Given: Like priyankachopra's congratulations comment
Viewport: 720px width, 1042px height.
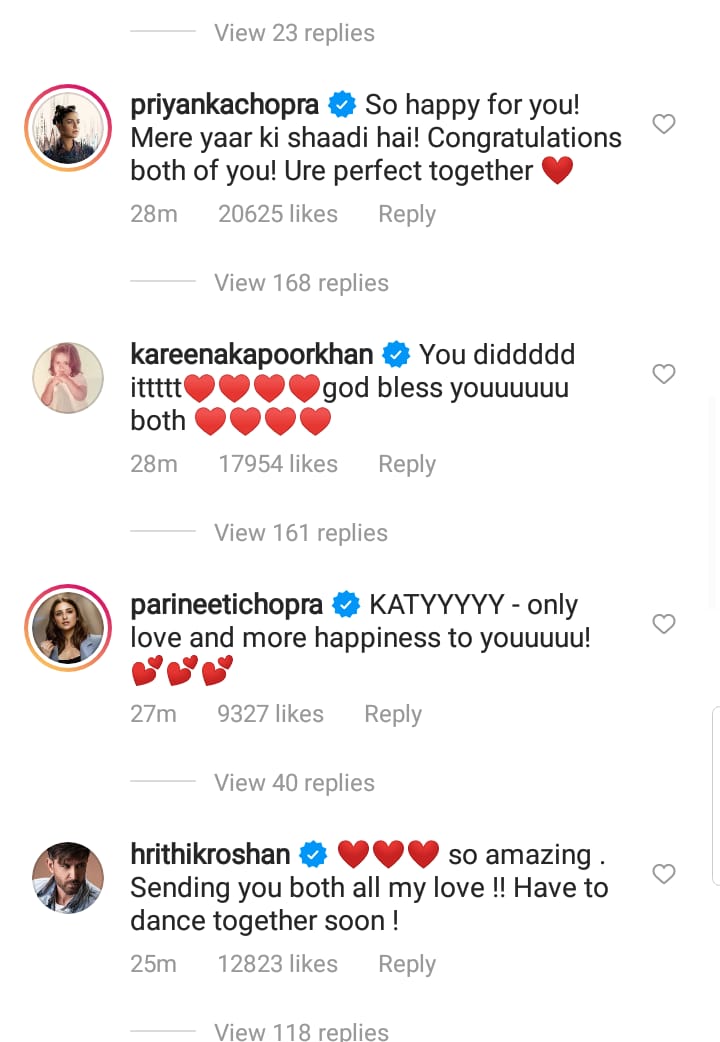Looking at the screenshot, I should (x=663, y=123).
